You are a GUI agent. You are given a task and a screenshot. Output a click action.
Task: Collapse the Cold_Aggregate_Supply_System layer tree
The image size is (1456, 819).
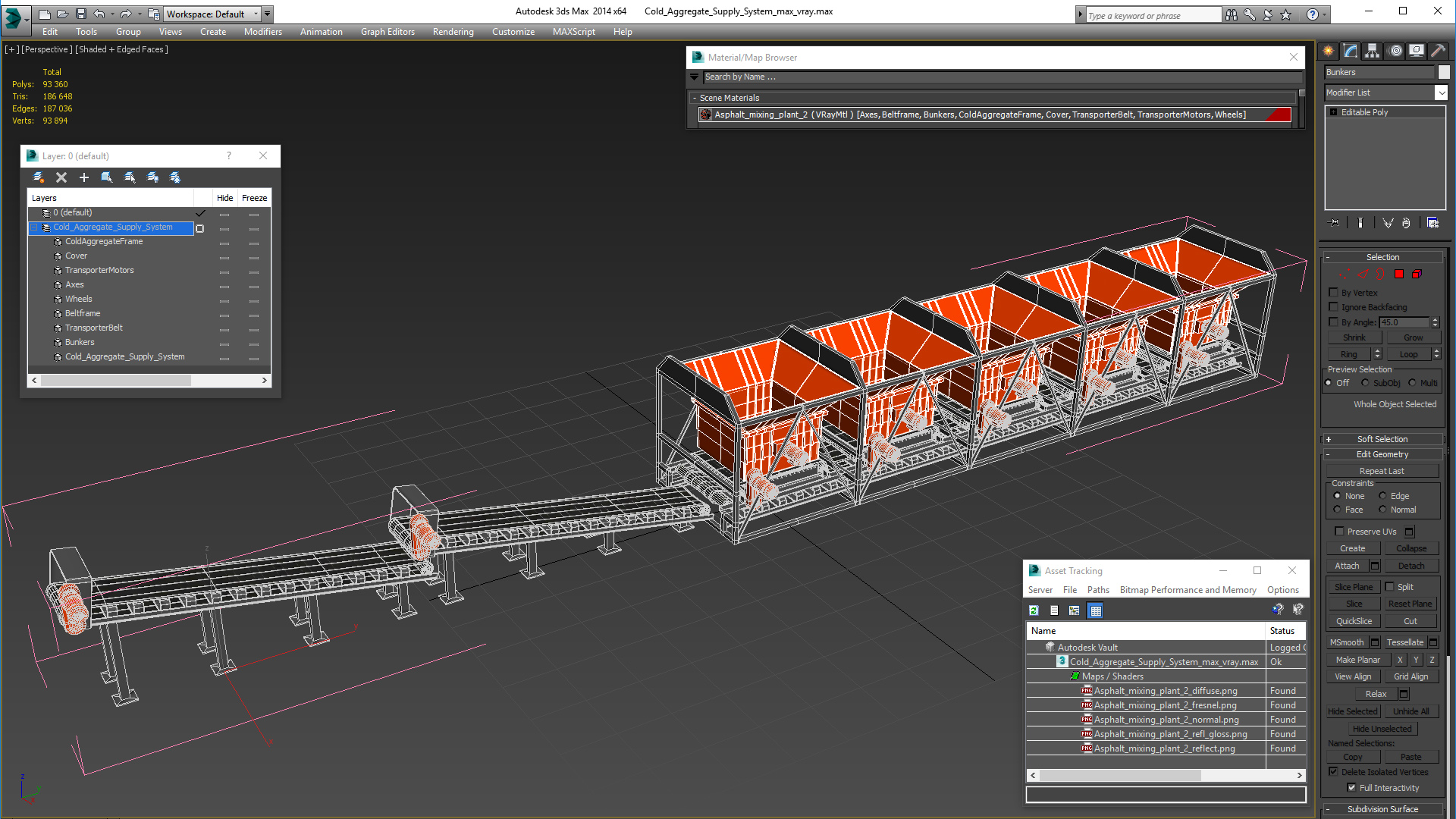click(x=34, y=227)
